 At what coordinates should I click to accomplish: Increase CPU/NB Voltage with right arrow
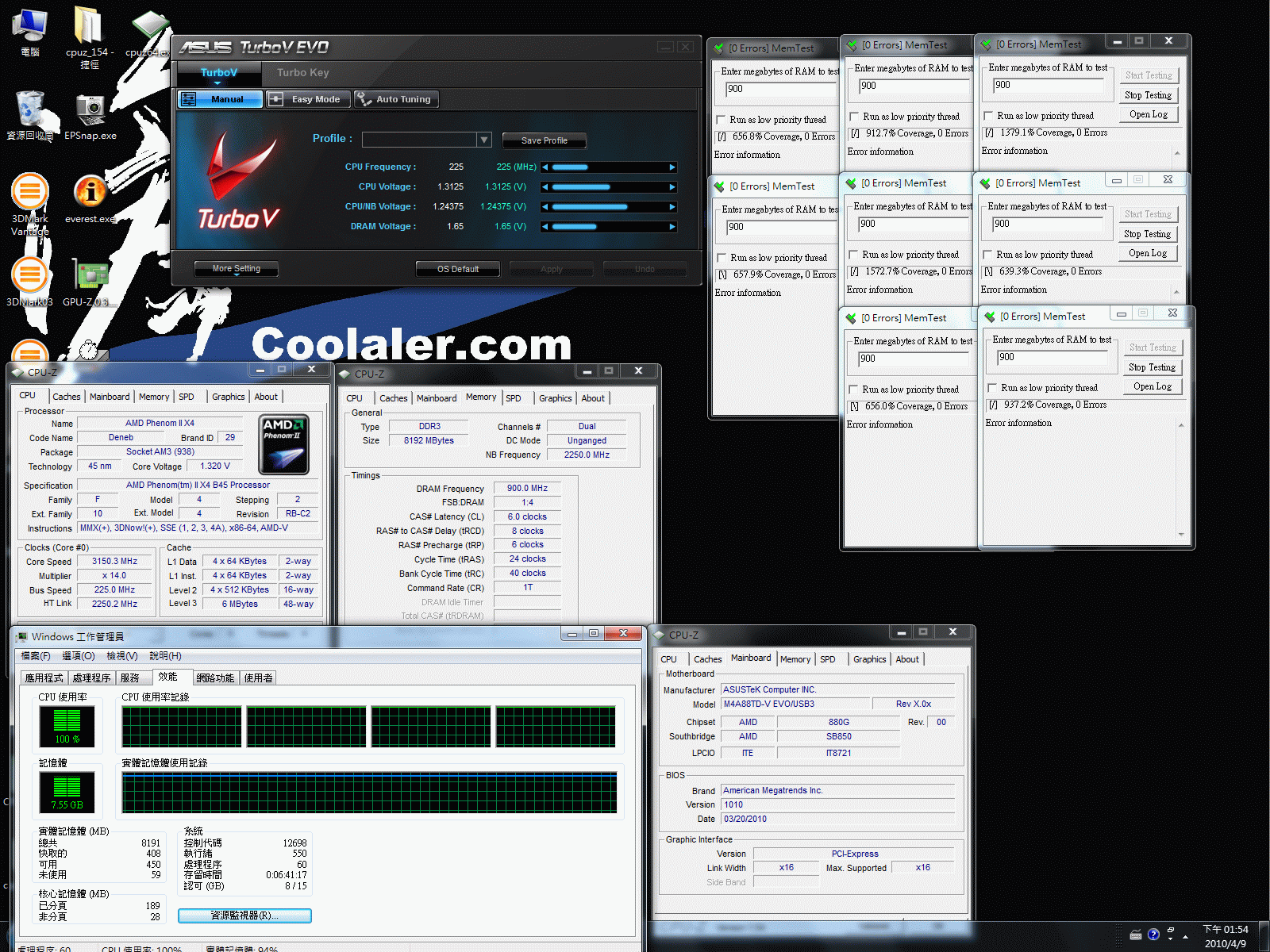(x=672, y=207)
